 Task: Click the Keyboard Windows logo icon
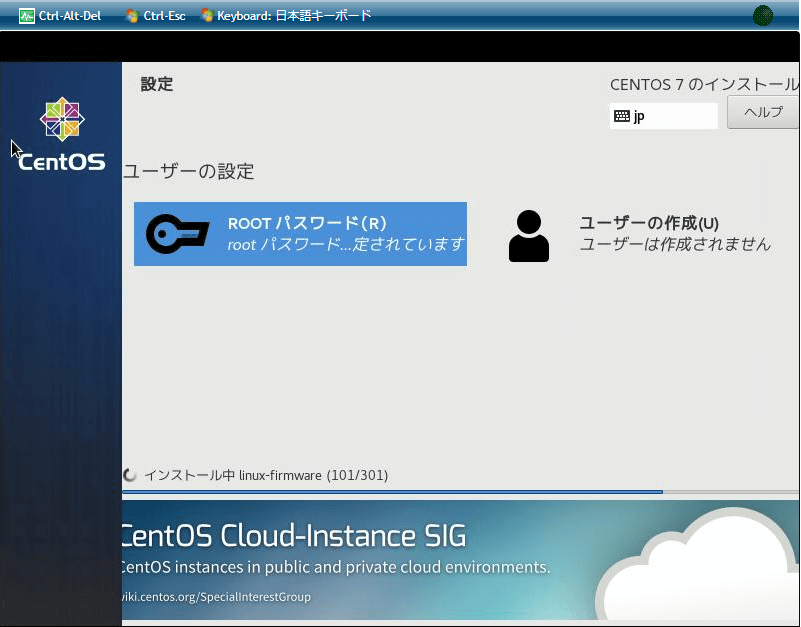(x=206, y=16)
